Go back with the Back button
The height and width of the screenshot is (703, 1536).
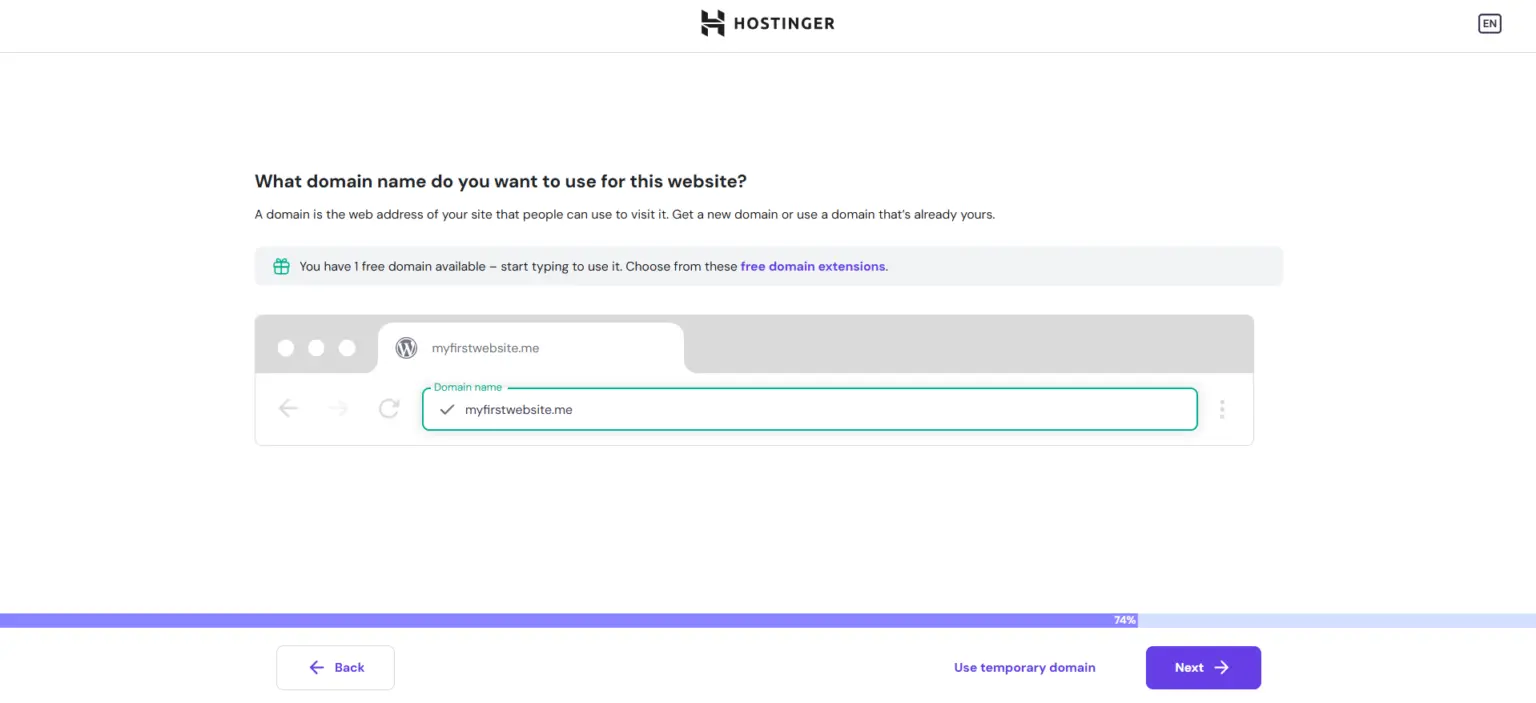[335, 667]
